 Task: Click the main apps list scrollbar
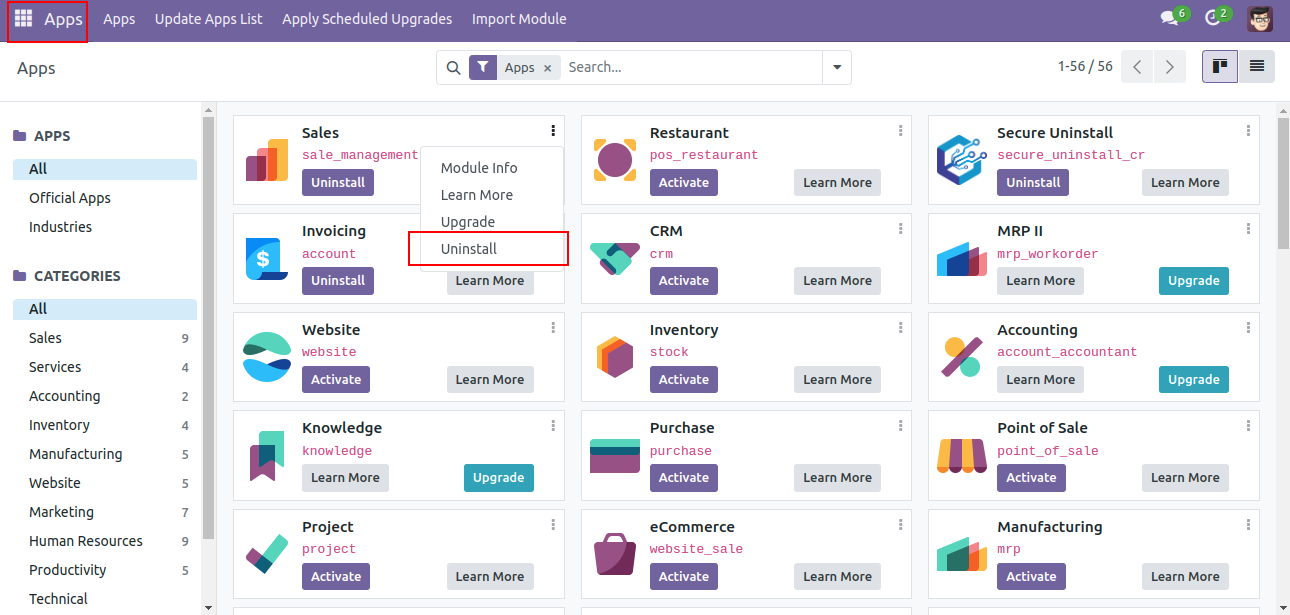pos(1283,182)
